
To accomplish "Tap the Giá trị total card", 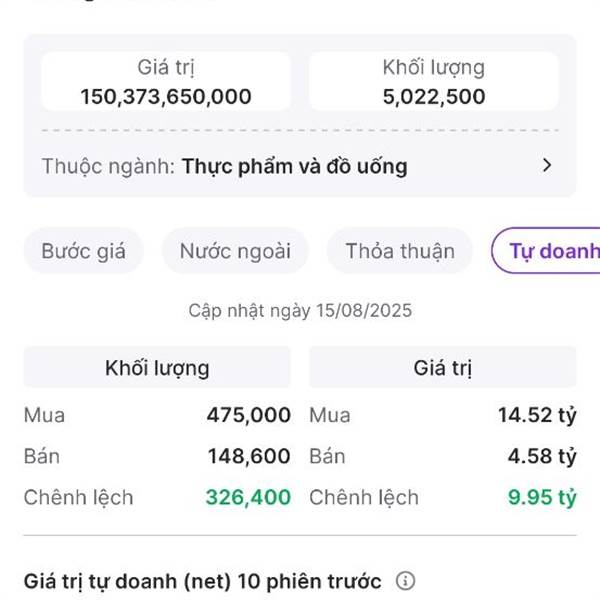I will 166,82.
